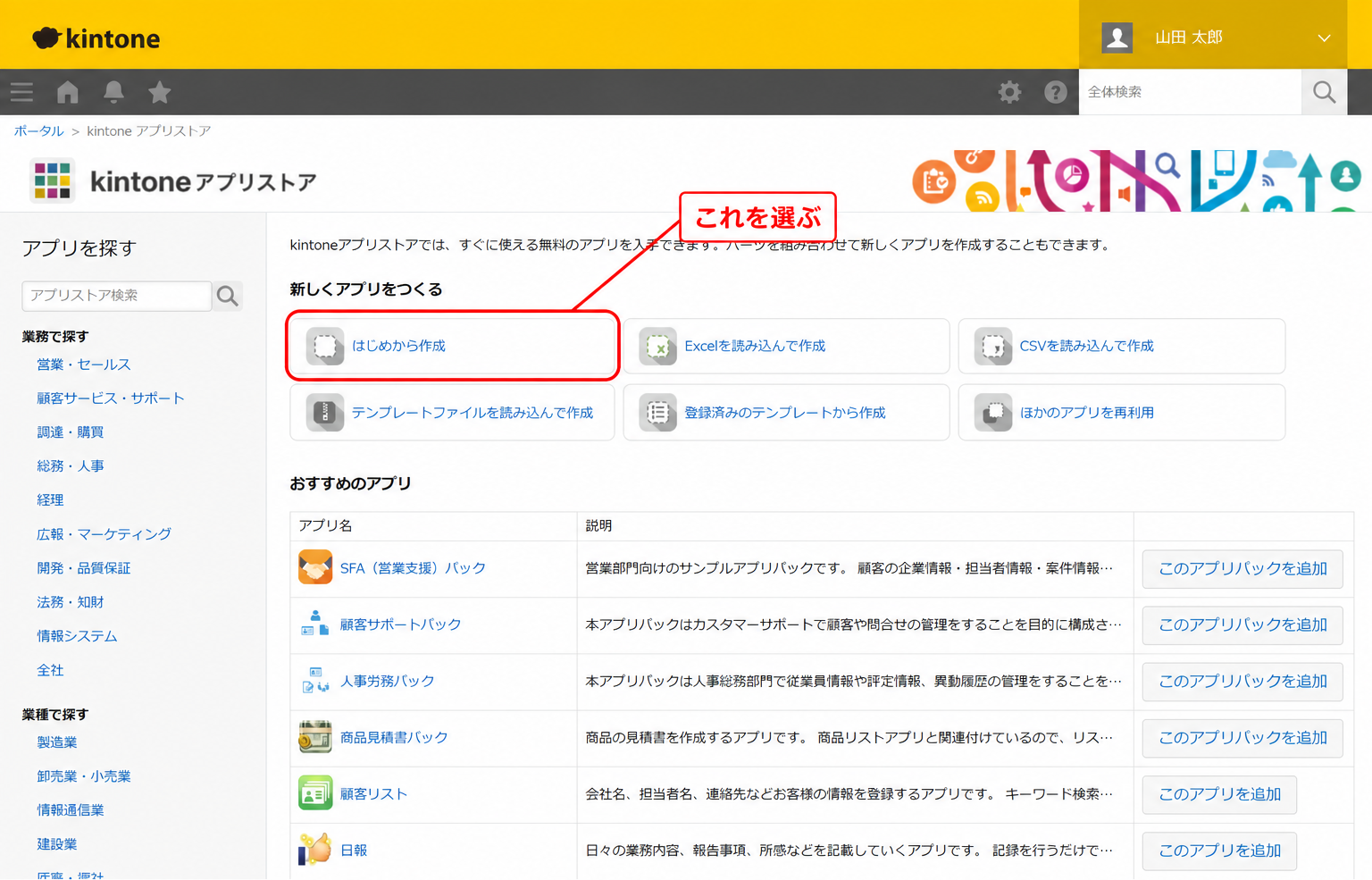The width and height of the screenshot is (1372, 880).
Task: Click the 顧客リスト app icon
Action: click(315, 793)
